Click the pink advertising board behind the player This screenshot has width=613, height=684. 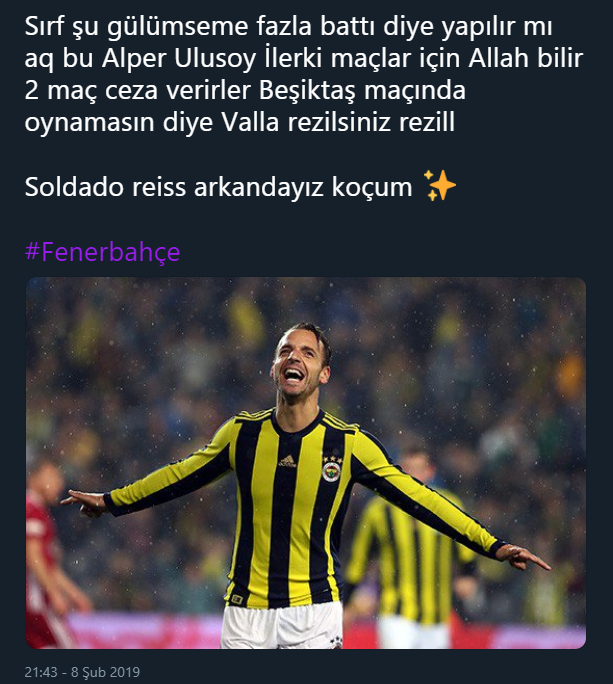pos(144,630)
